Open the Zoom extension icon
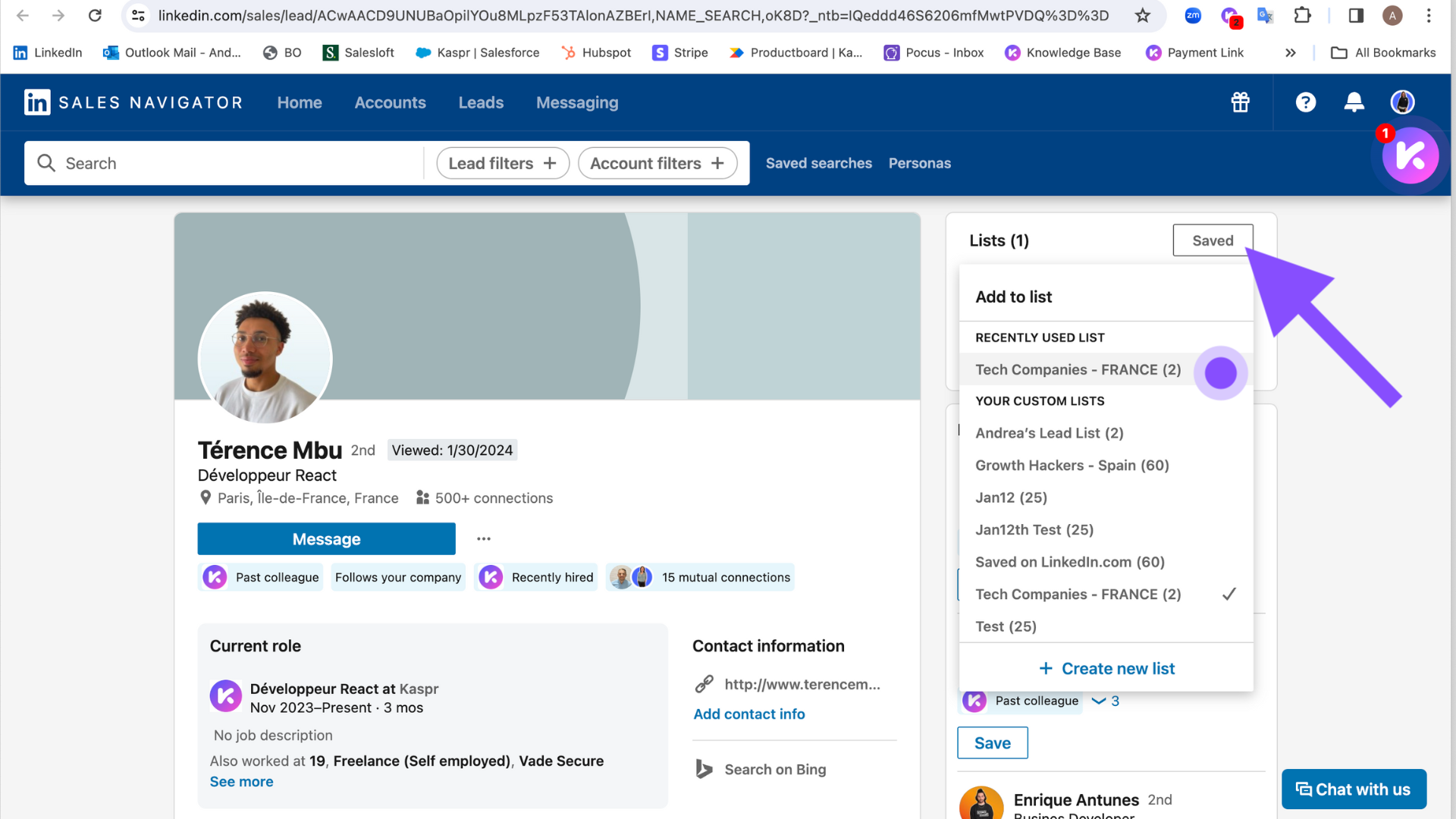 point(1193,15)
